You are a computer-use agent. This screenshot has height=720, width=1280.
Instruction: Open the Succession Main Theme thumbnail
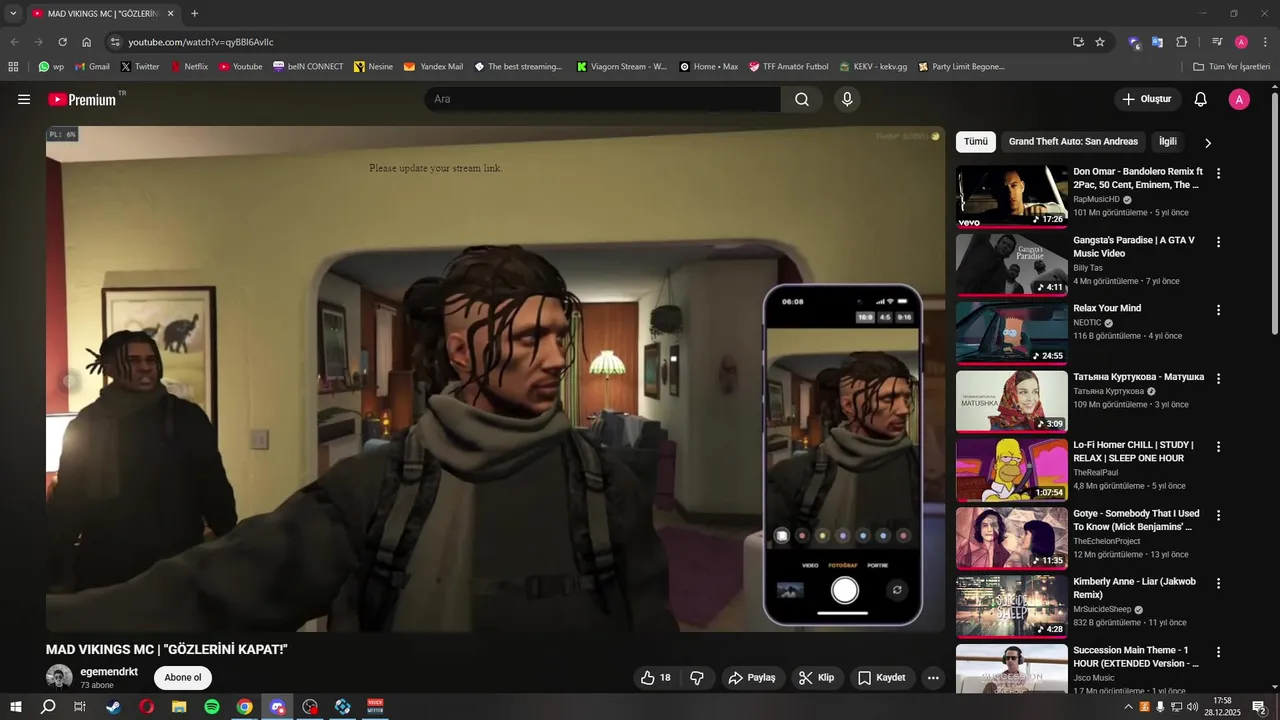pos(1012,669)
